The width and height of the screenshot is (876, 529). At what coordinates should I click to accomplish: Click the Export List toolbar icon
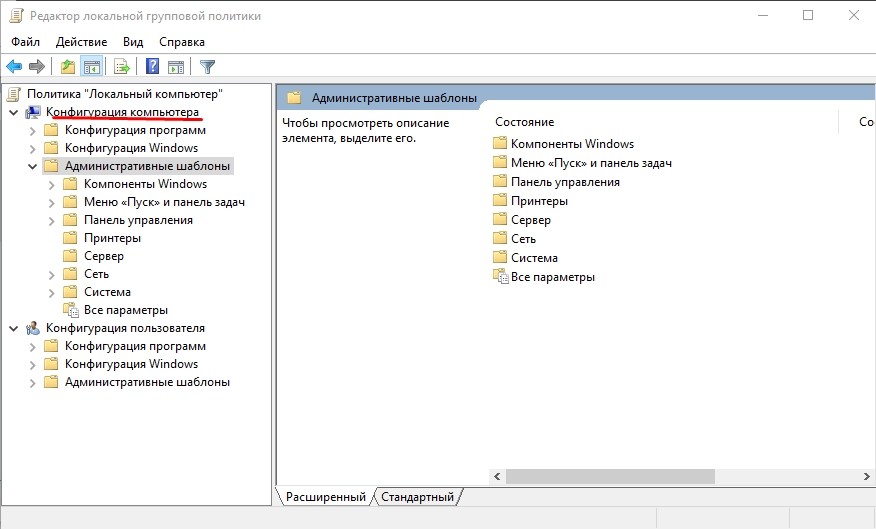pyautogui.click(x=122, y=67)
